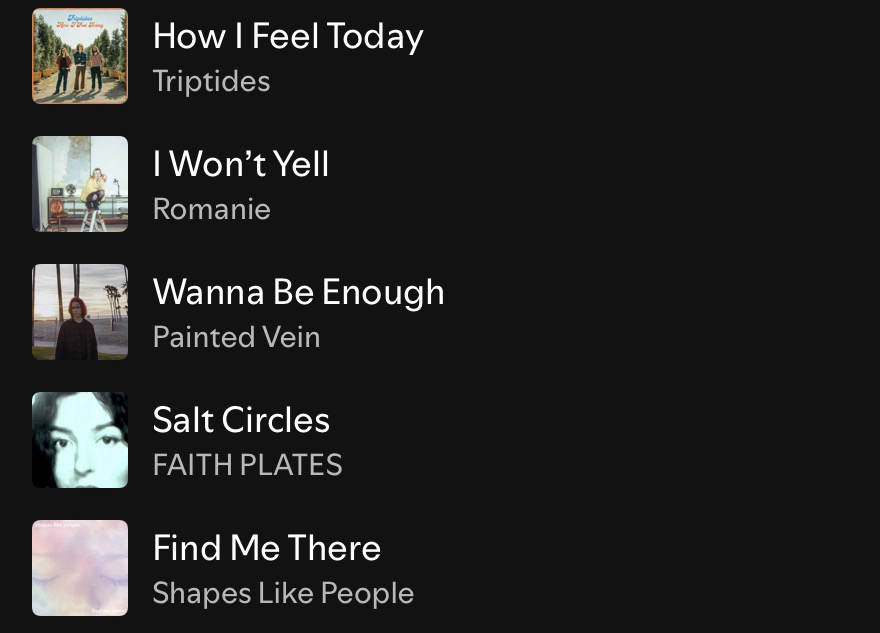Click the Wanna Be Enough cover art
Screen dimensions: 880x633
pos(80,312)
